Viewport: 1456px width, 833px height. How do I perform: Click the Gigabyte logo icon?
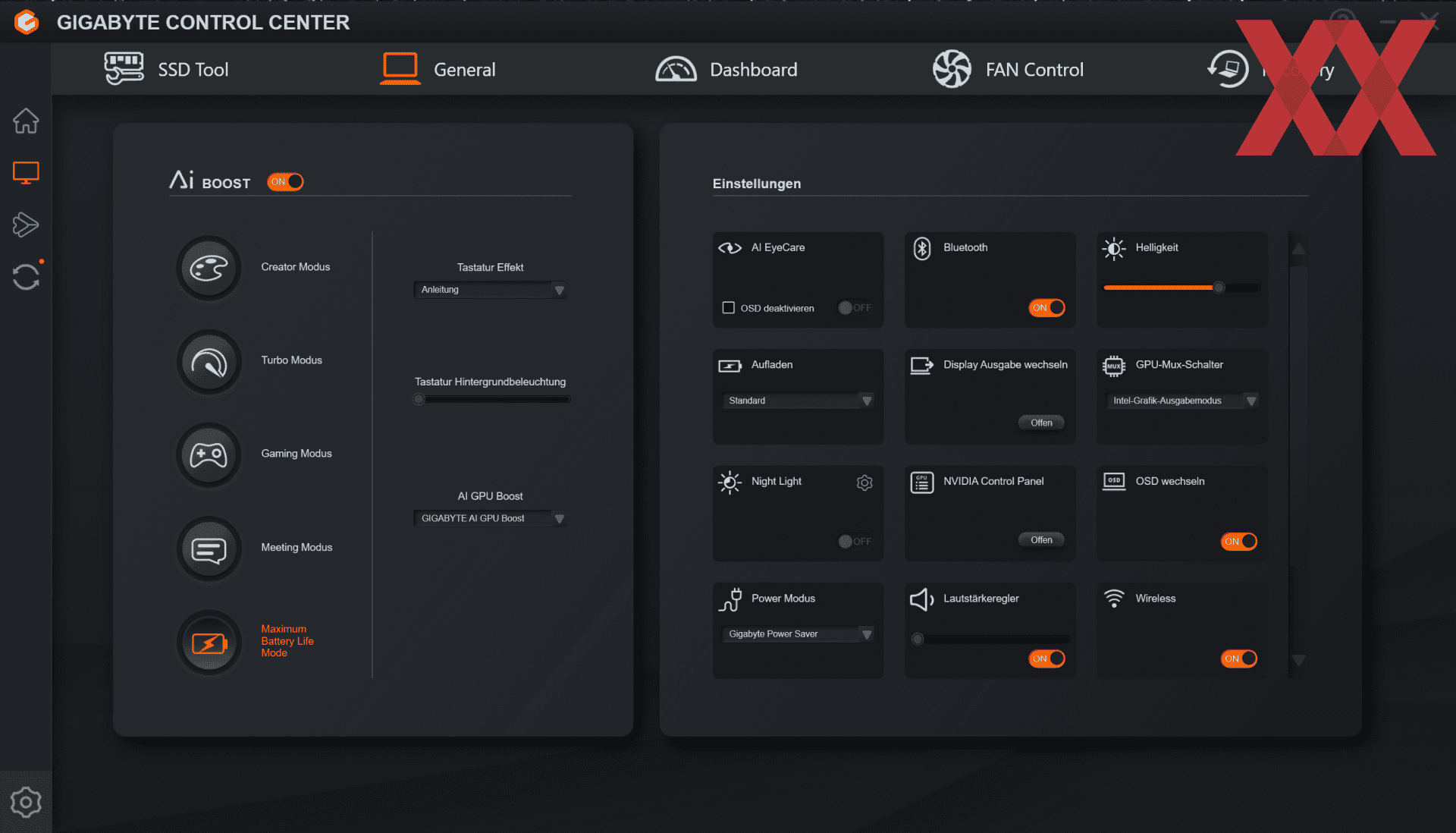(27, 22)
